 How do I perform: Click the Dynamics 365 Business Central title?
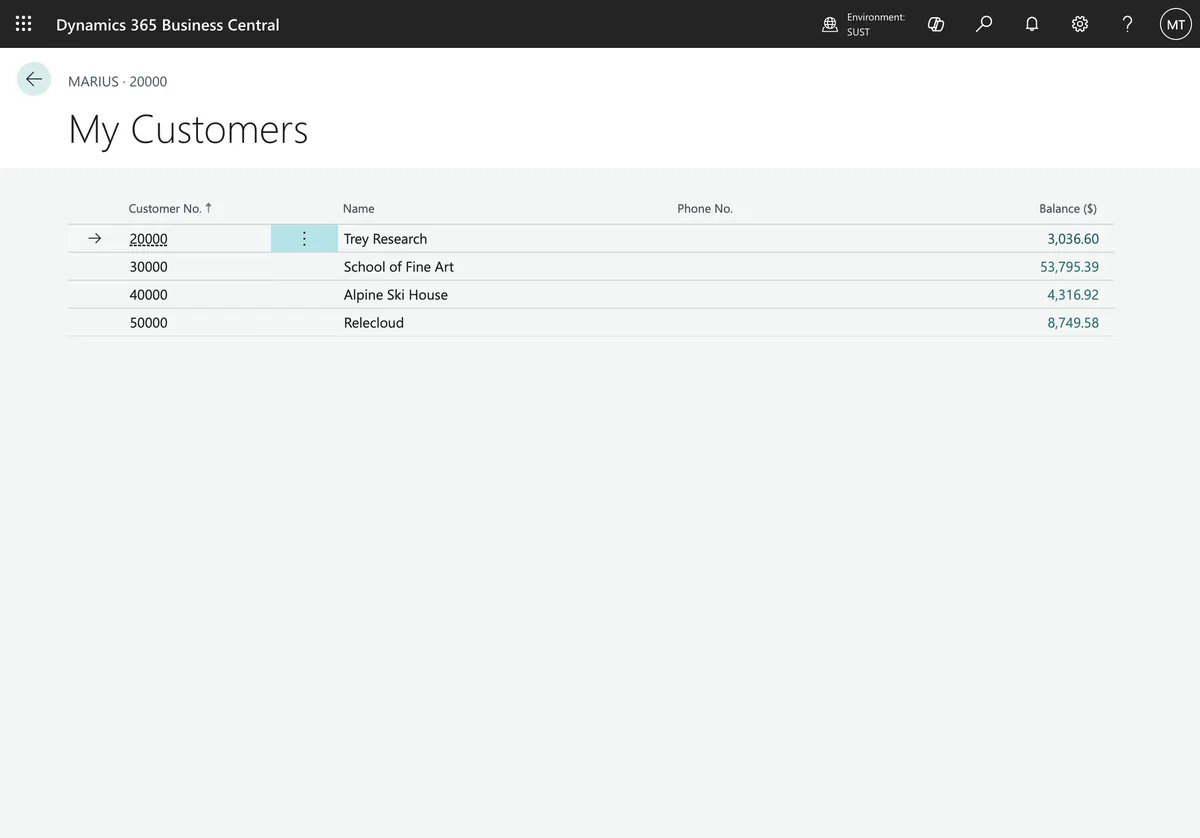(168, 24)
